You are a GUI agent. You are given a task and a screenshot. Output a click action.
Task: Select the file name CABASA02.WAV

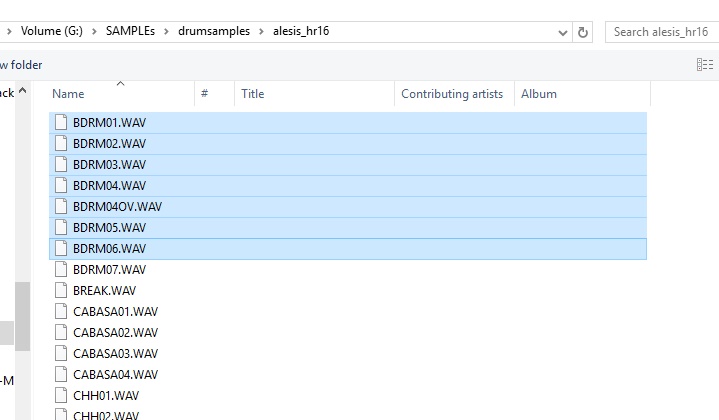(x=116, y=333)
